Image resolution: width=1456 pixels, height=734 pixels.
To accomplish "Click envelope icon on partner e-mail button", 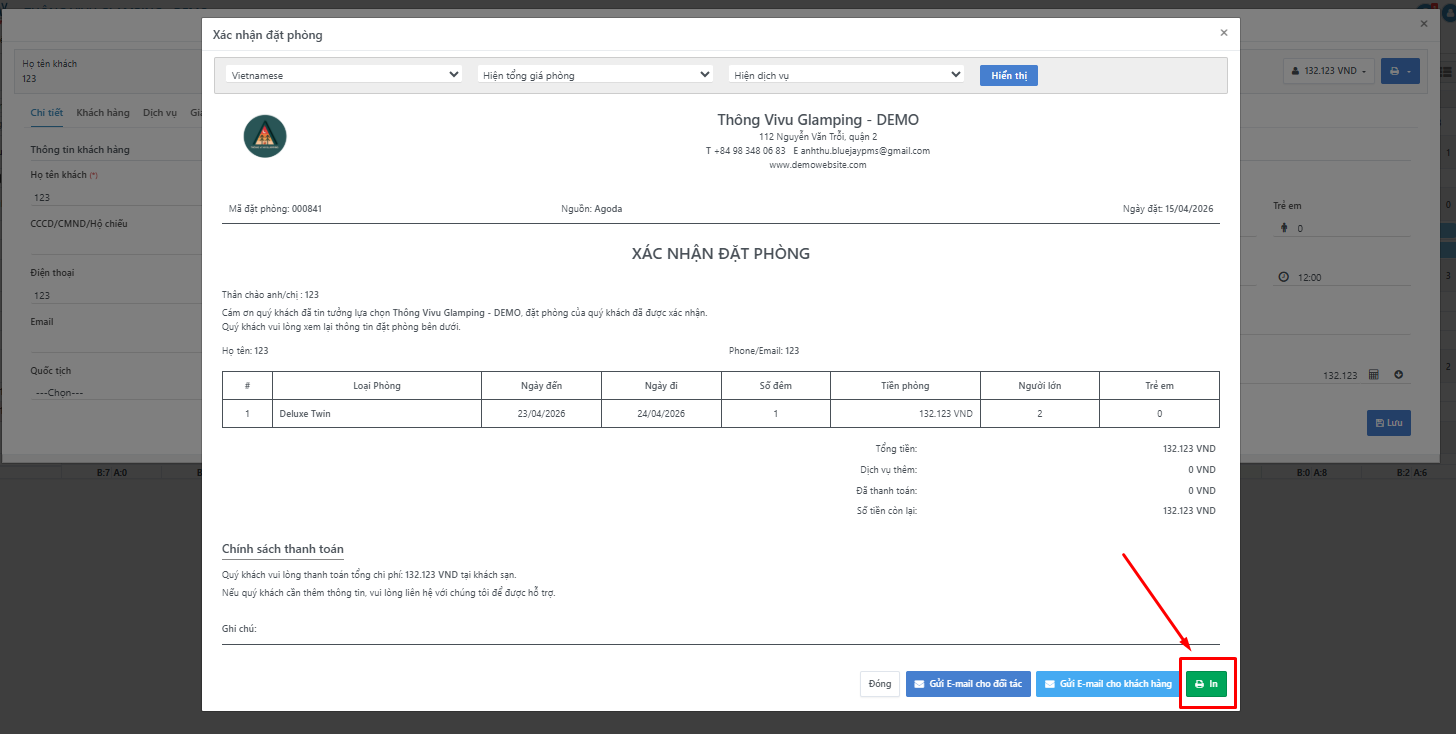I will tap(919, 685).
